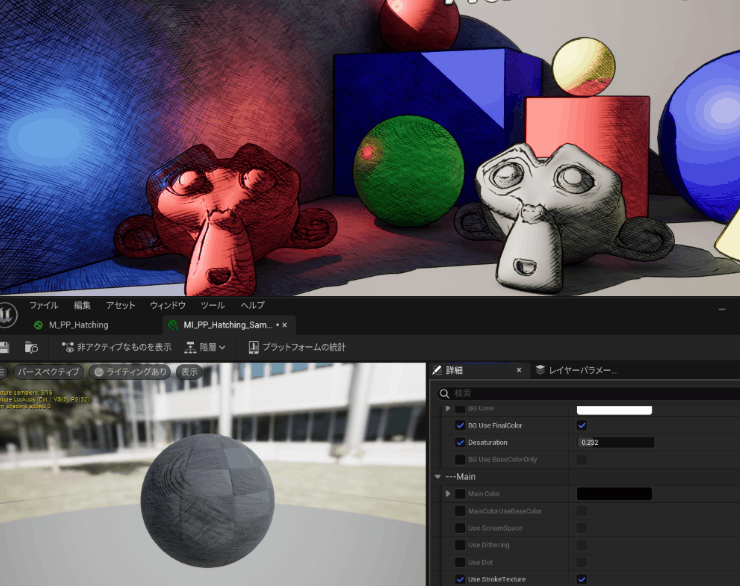This screenshot has width=740, height=586.
Task: Enable the Main Color override checkbox
Action: click(460, 494)
